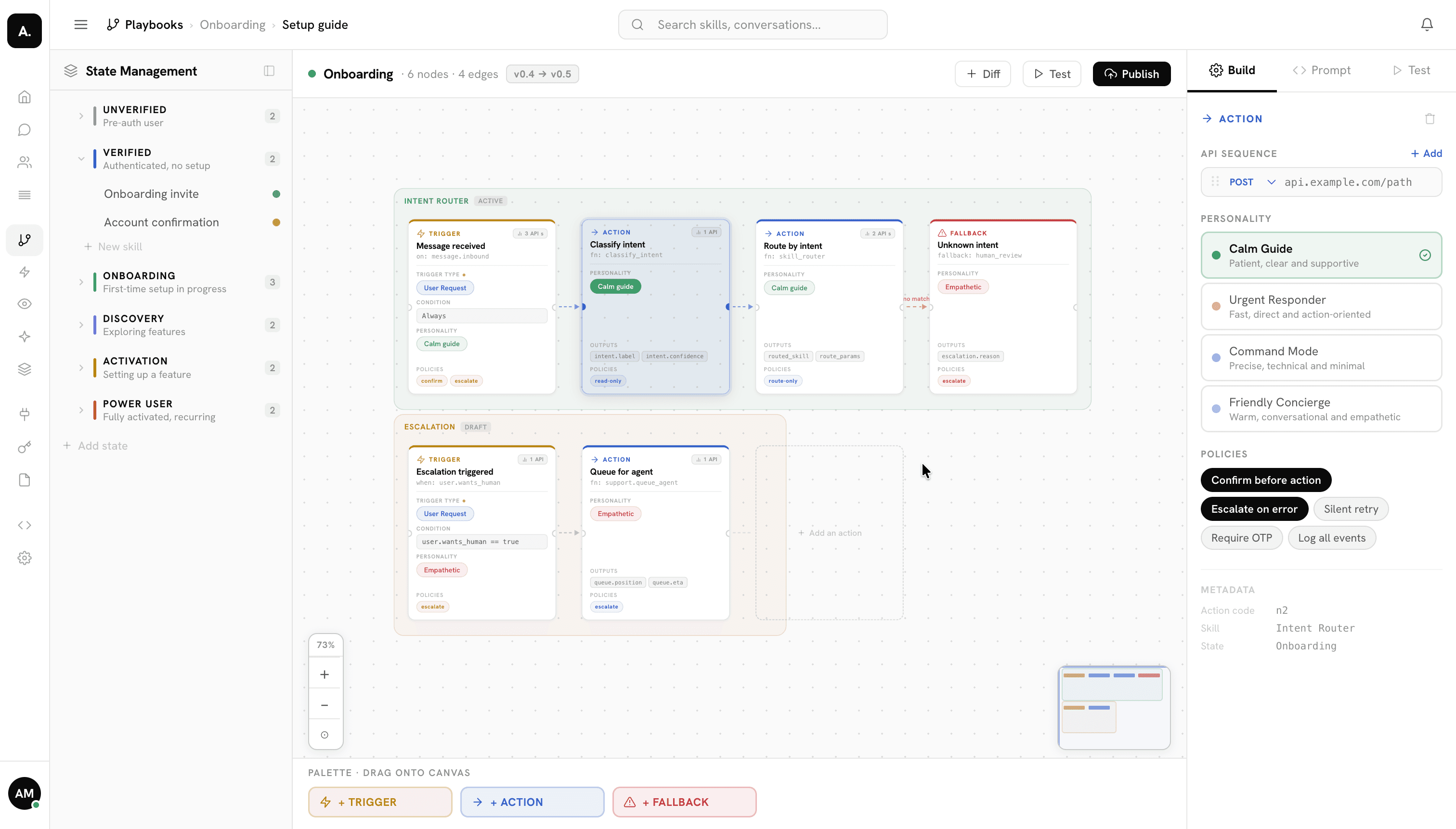Open the lightning bolt icon in sidebar
This screenshot has width=1456, height=829.
pos(25,272)
